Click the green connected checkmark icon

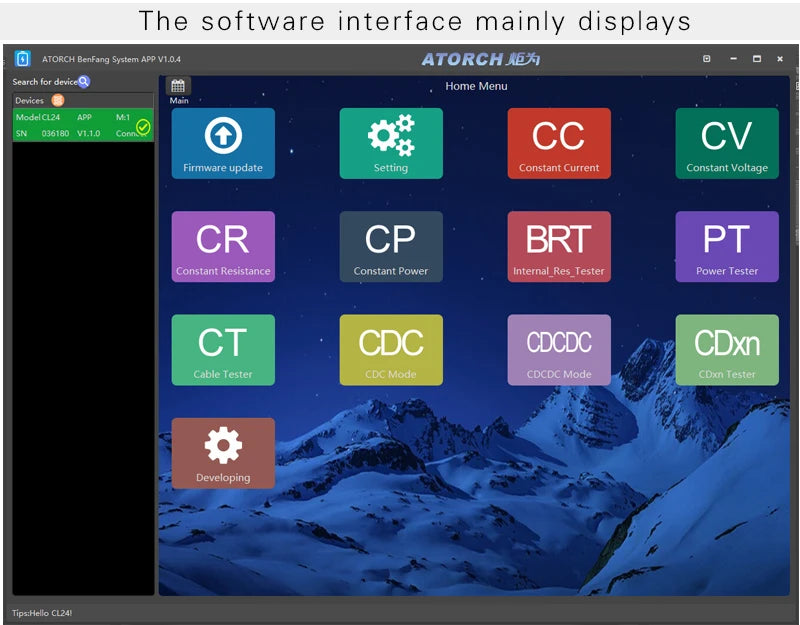[x=143, y=127]
